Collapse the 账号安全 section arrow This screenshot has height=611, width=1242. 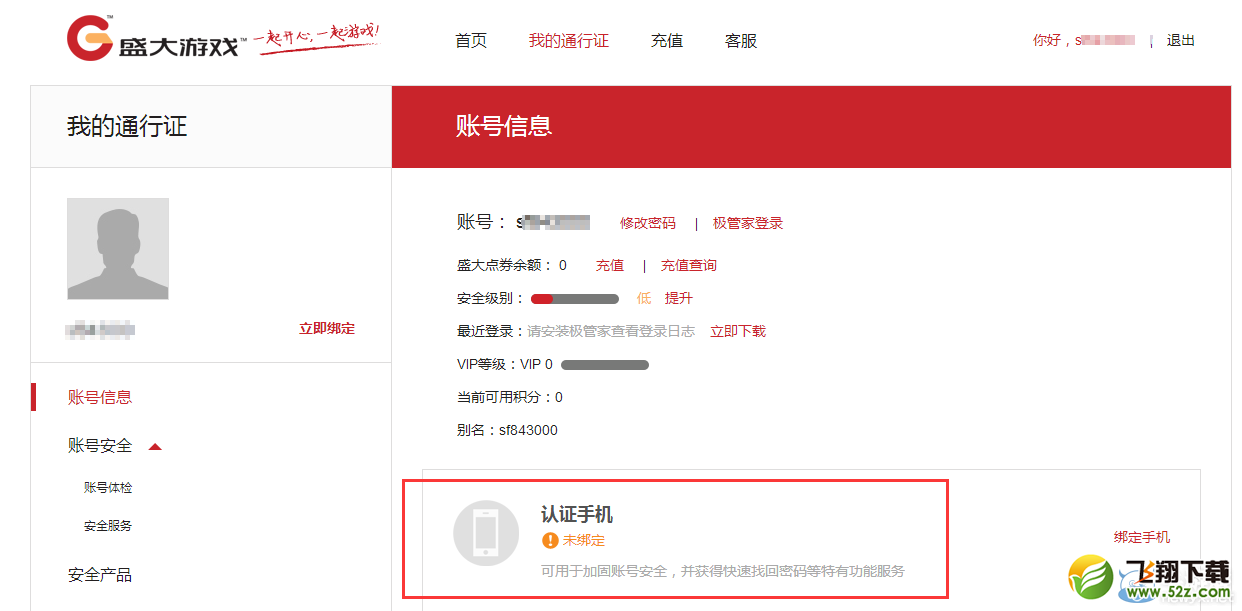point(155,446)
